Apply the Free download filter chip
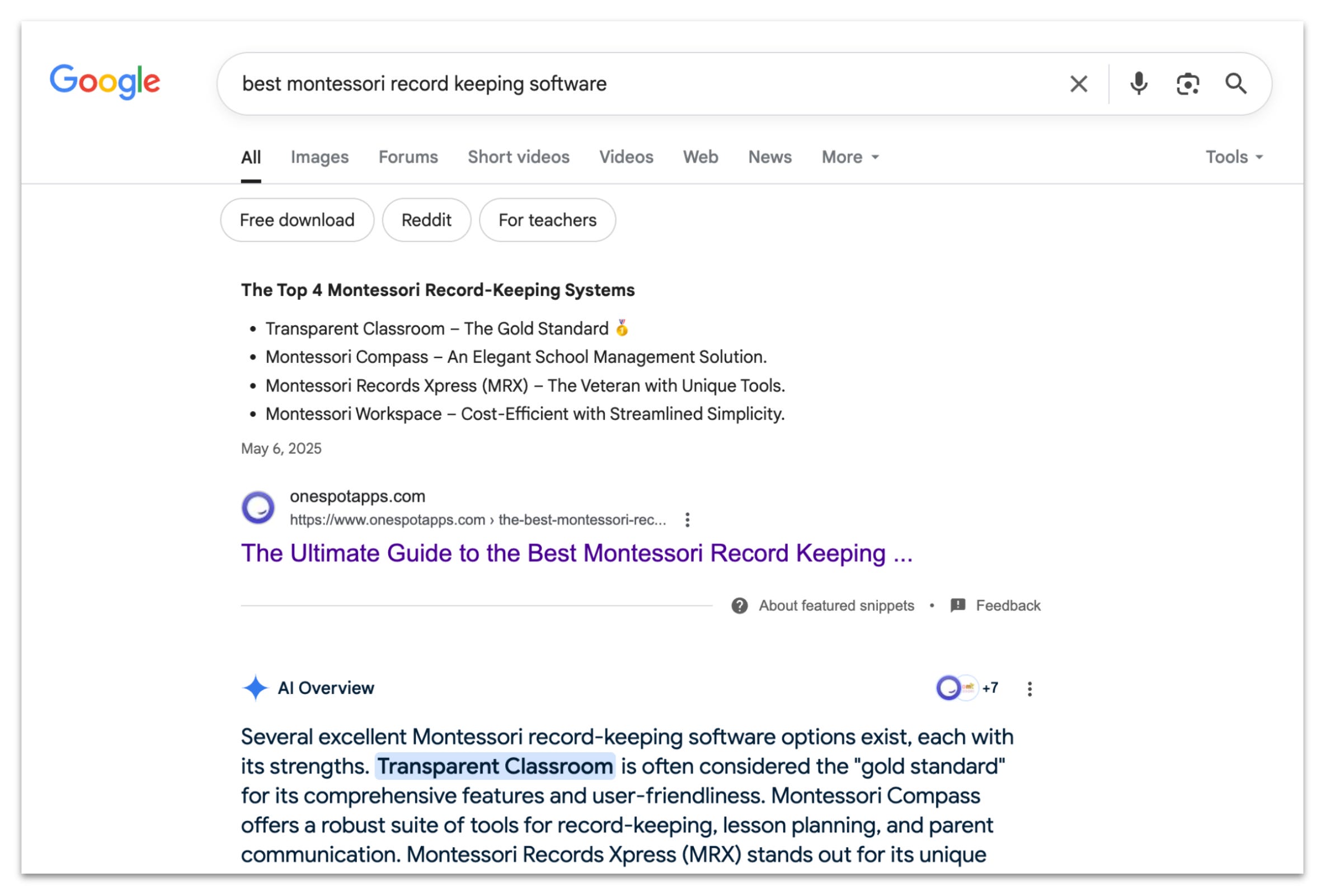The height and width of the screenshot is (896, 1326). (297, 220)
